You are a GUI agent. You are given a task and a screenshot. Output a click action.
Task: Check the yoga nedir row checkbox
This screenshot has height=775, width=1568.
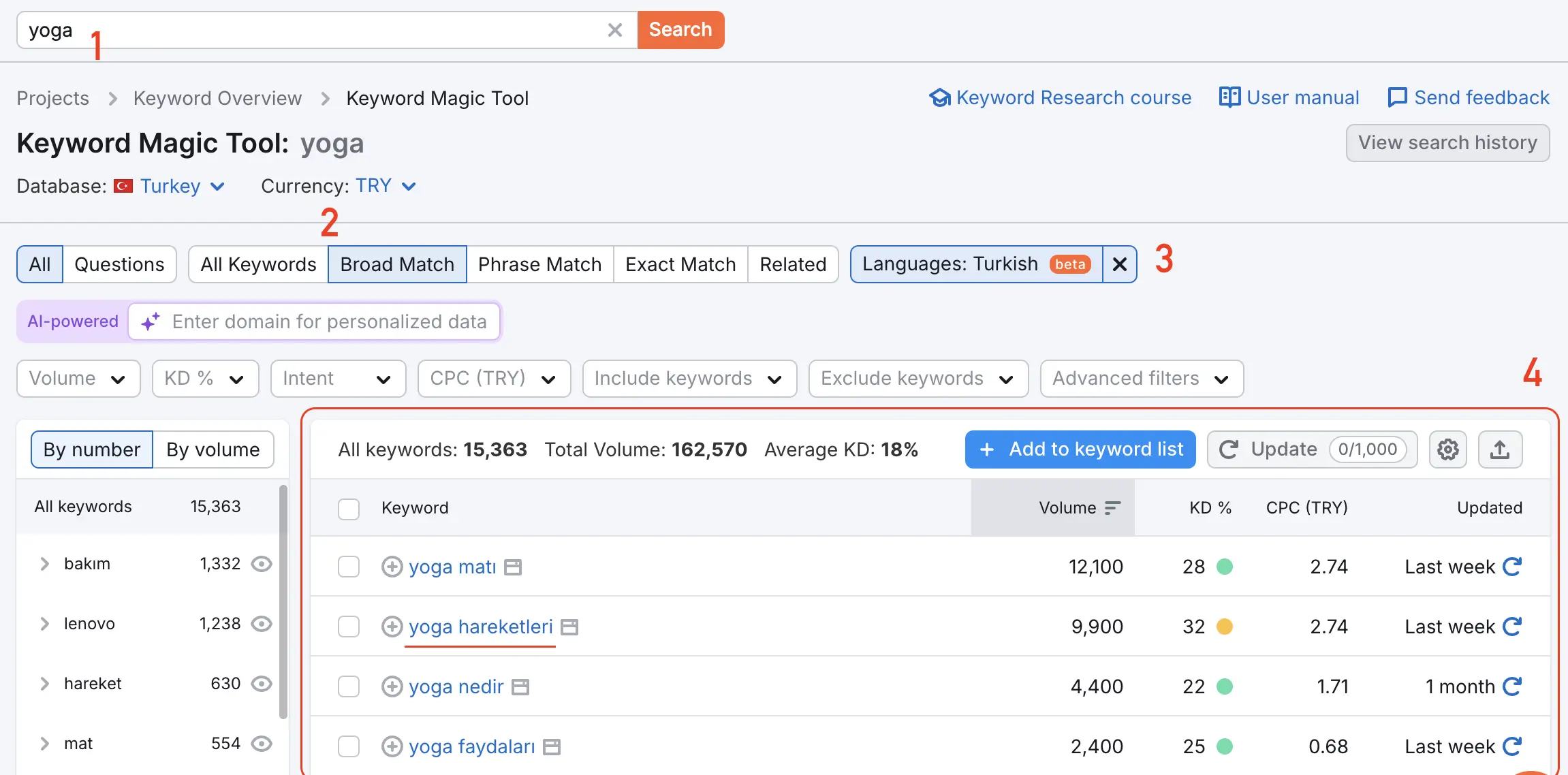(x=349, y=686)
